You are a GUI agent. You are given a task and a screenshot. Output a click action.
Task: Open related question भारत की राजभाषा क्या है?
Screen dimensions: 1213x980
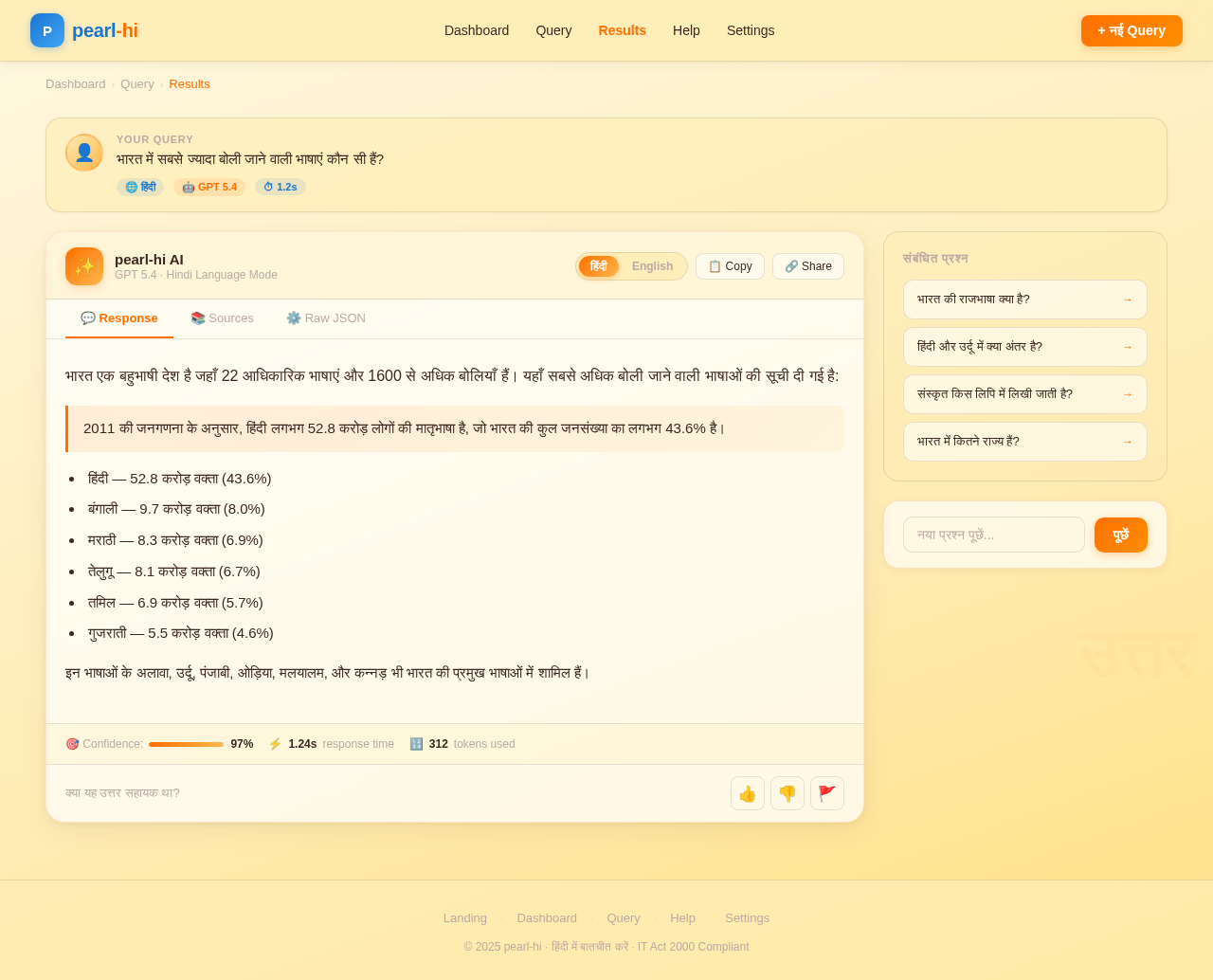1025,299
